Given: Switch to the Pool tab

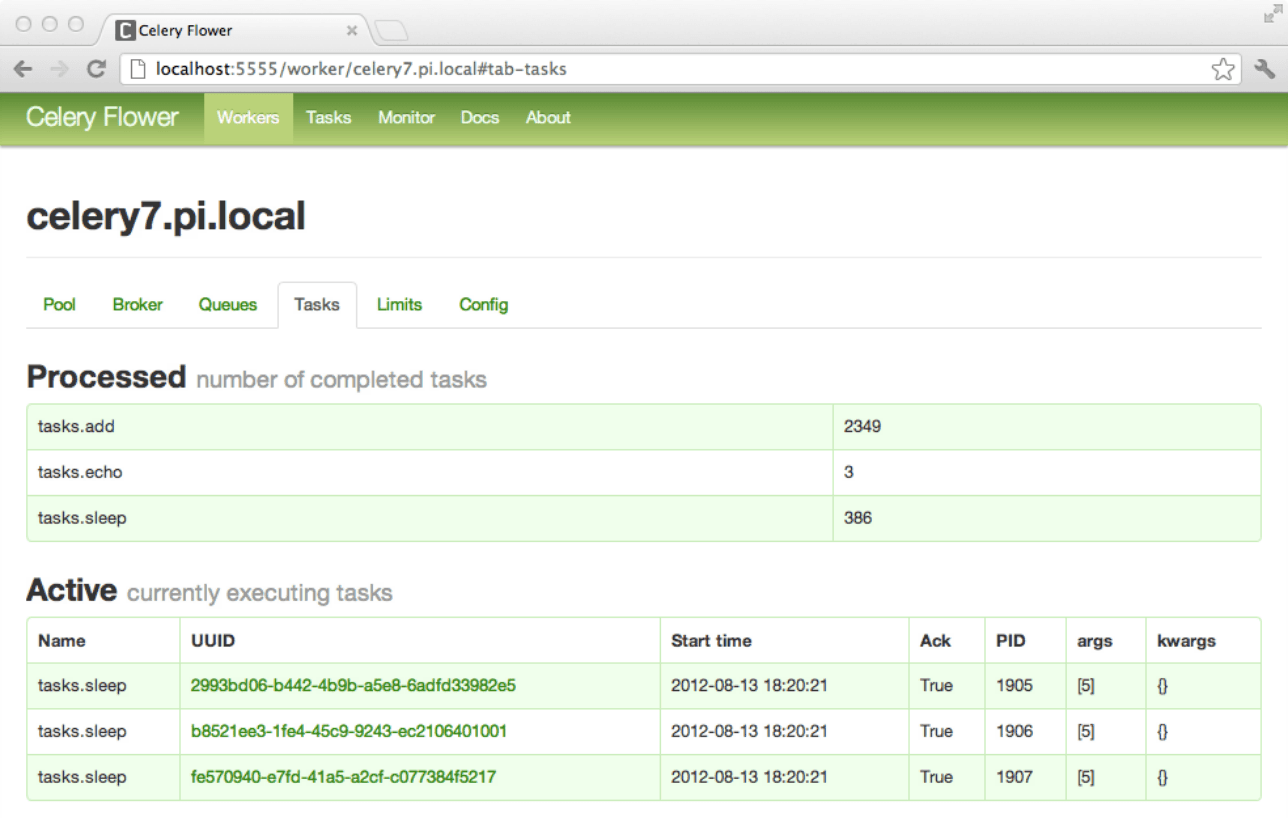Looking at the screenshot, I should coord(59,305).
